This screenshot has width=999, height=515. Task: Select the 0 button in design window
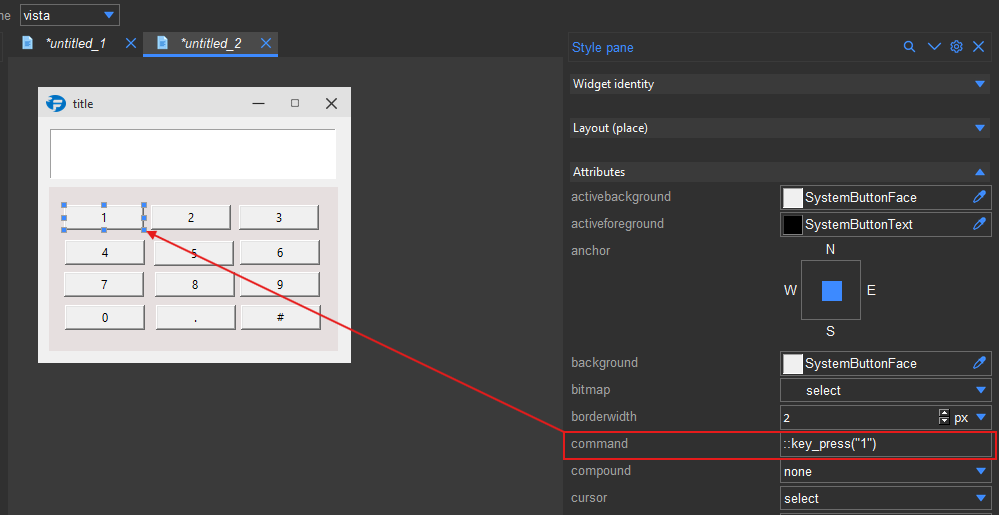tap(105, 317)
